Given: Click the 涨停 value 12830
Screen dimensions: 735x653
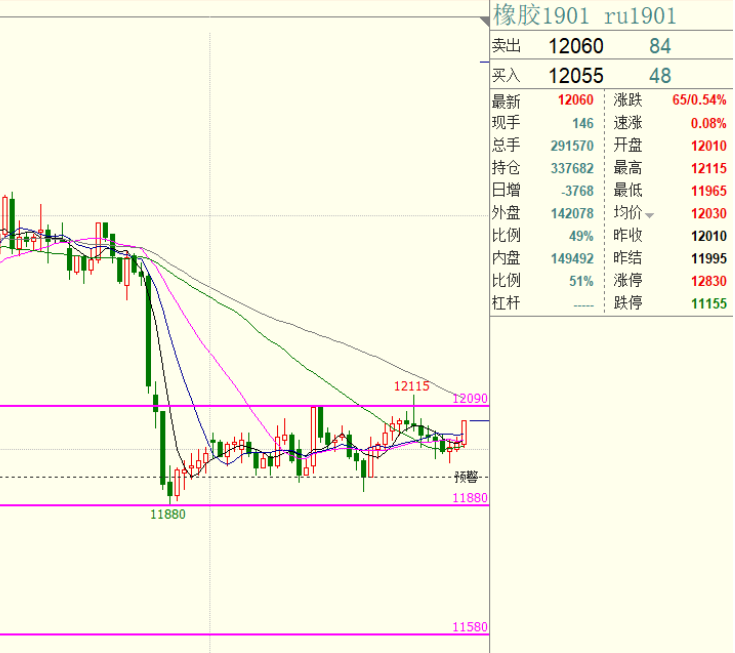Looking at the screenshot, I should click(x=709, y=281).
